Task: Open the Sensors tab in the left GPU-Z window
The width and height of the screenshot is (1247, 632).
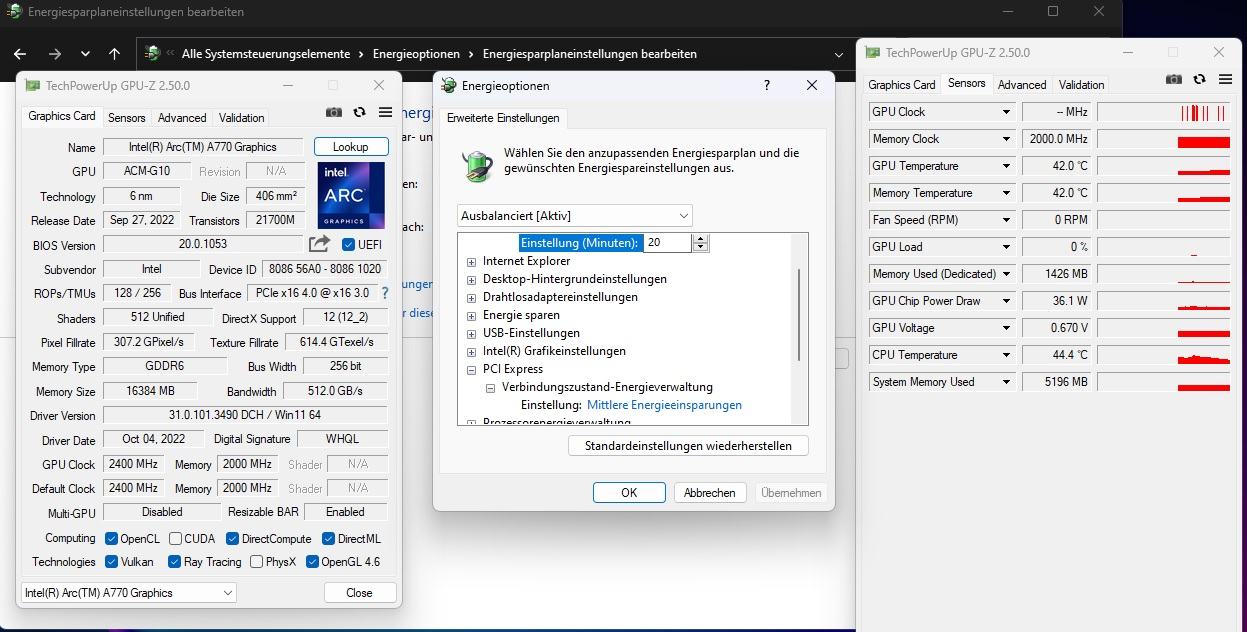Action: [x=127, y=118]
